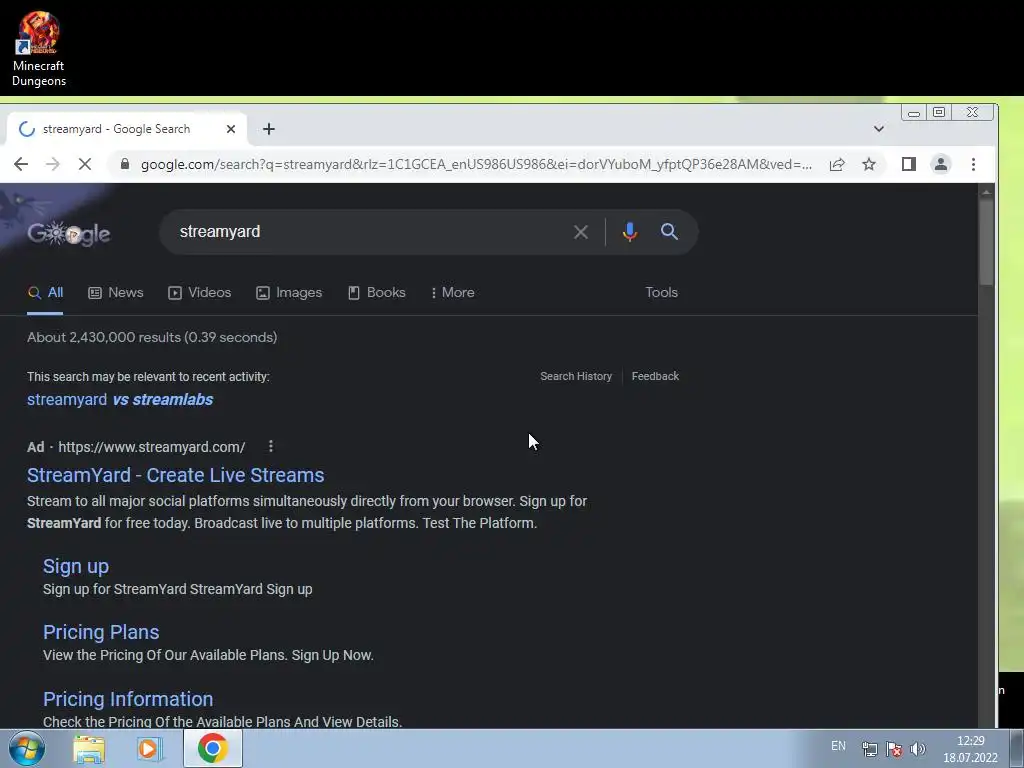Click the page vertical scrollbar thumb

(986, 240)
